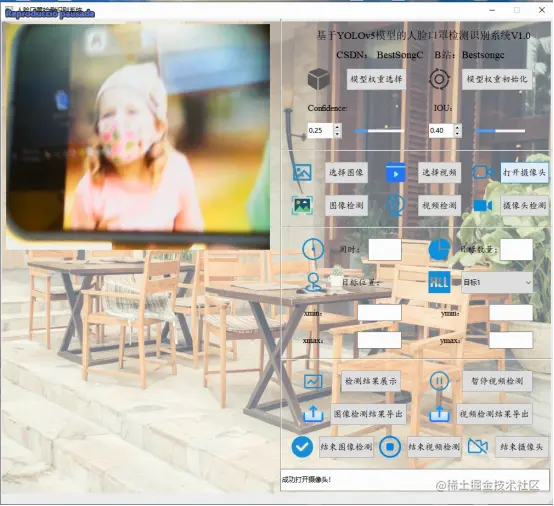
Task: Decrease IOU value with down arrow
Action: (458, 134)
